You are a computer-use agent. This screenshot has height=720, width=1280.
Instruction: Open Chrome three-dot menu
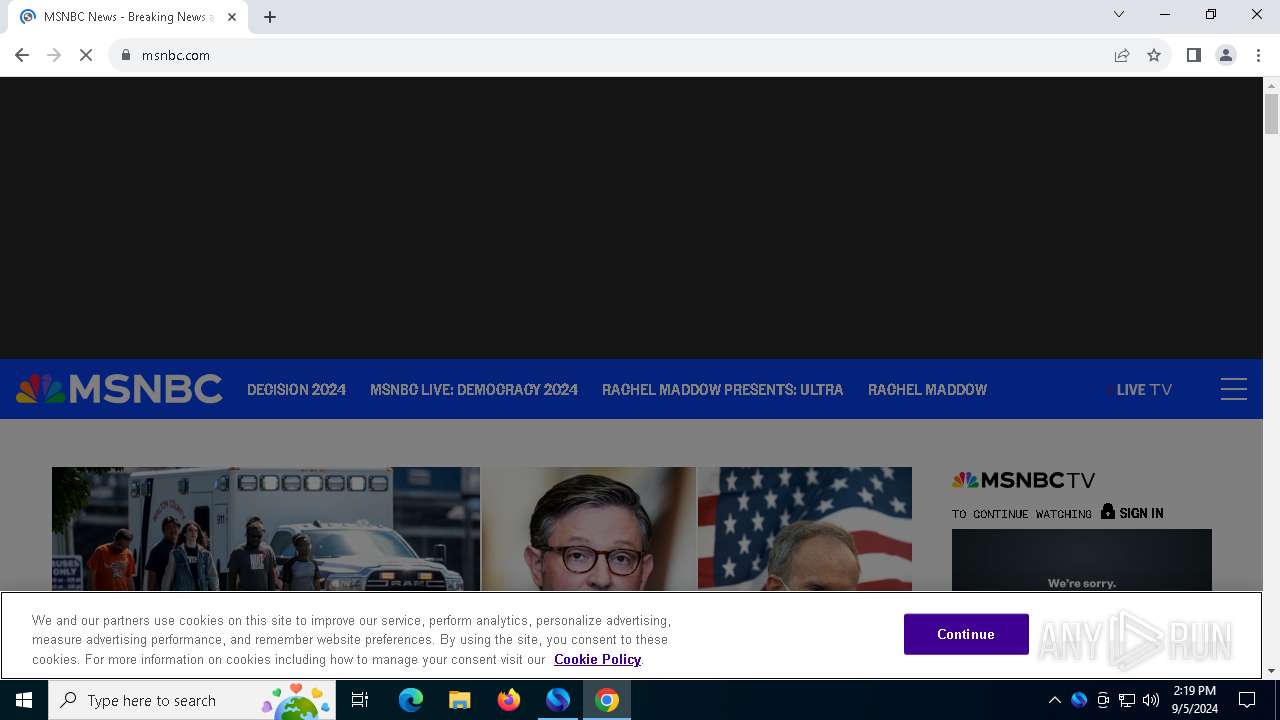pyautogui.click(x=1258, y=55)
